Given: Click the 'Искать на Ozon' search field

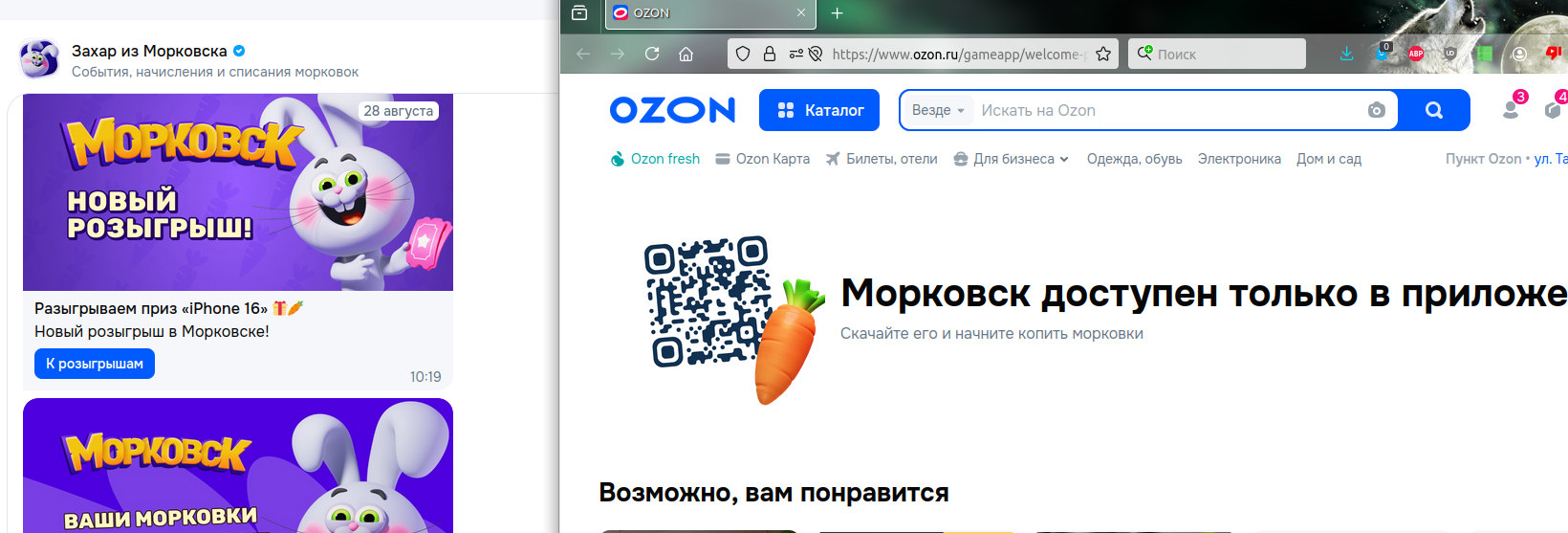Looking at the screenshot, I should pyautogui.click(x=1168, y=110).
